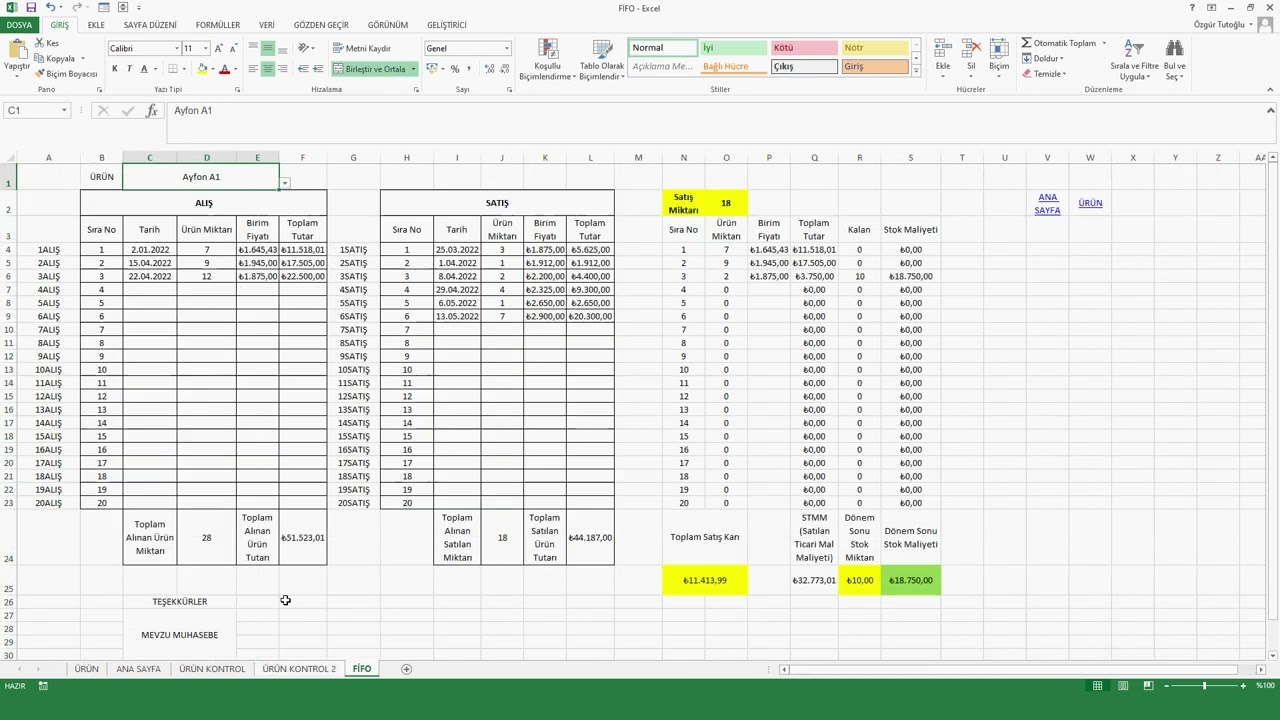Screen dimensions: 1280x720
Task: Click the Save icon in quick access toolbar
Action: point(31,7)
